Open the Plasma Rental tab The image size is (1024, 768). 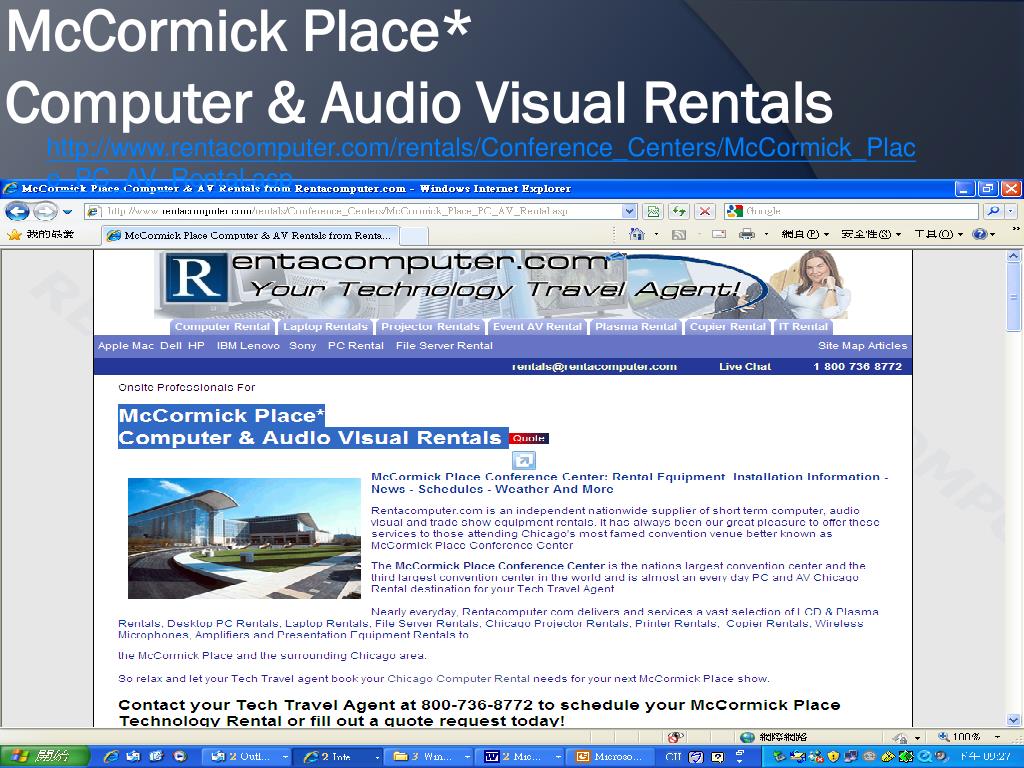(x=635, y=327)
